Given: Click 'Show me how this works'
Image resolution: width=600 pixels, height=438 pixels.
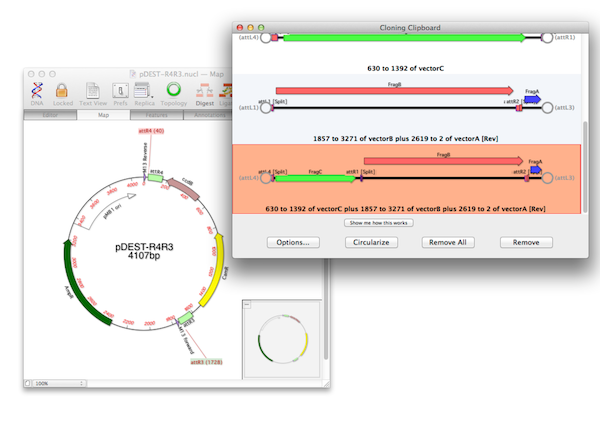Looking at the screenshot, I should point(378,223).
